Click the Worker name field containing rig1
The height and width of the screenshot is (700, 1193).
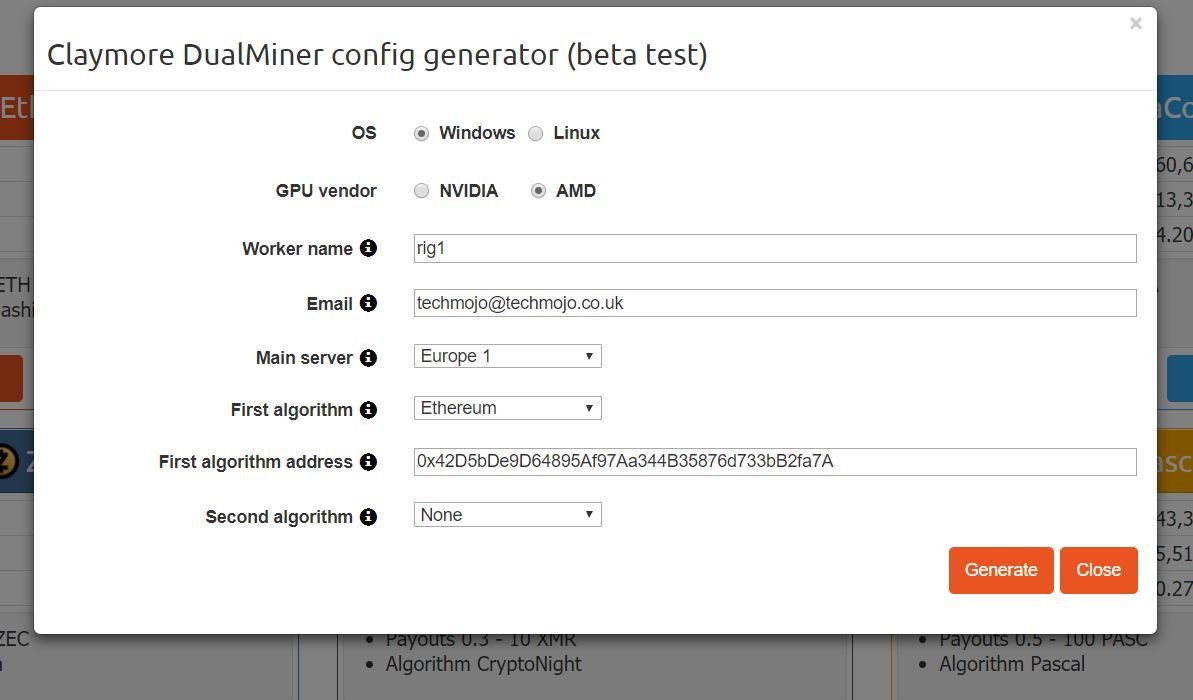[x=775, y=248]
